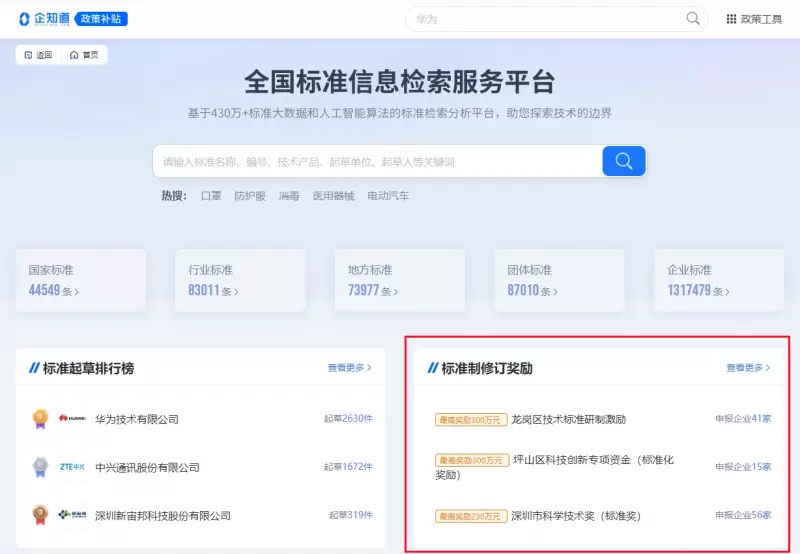Click the gold medal rank icon
The image size is (800, 554).
(x=40, y=419)
